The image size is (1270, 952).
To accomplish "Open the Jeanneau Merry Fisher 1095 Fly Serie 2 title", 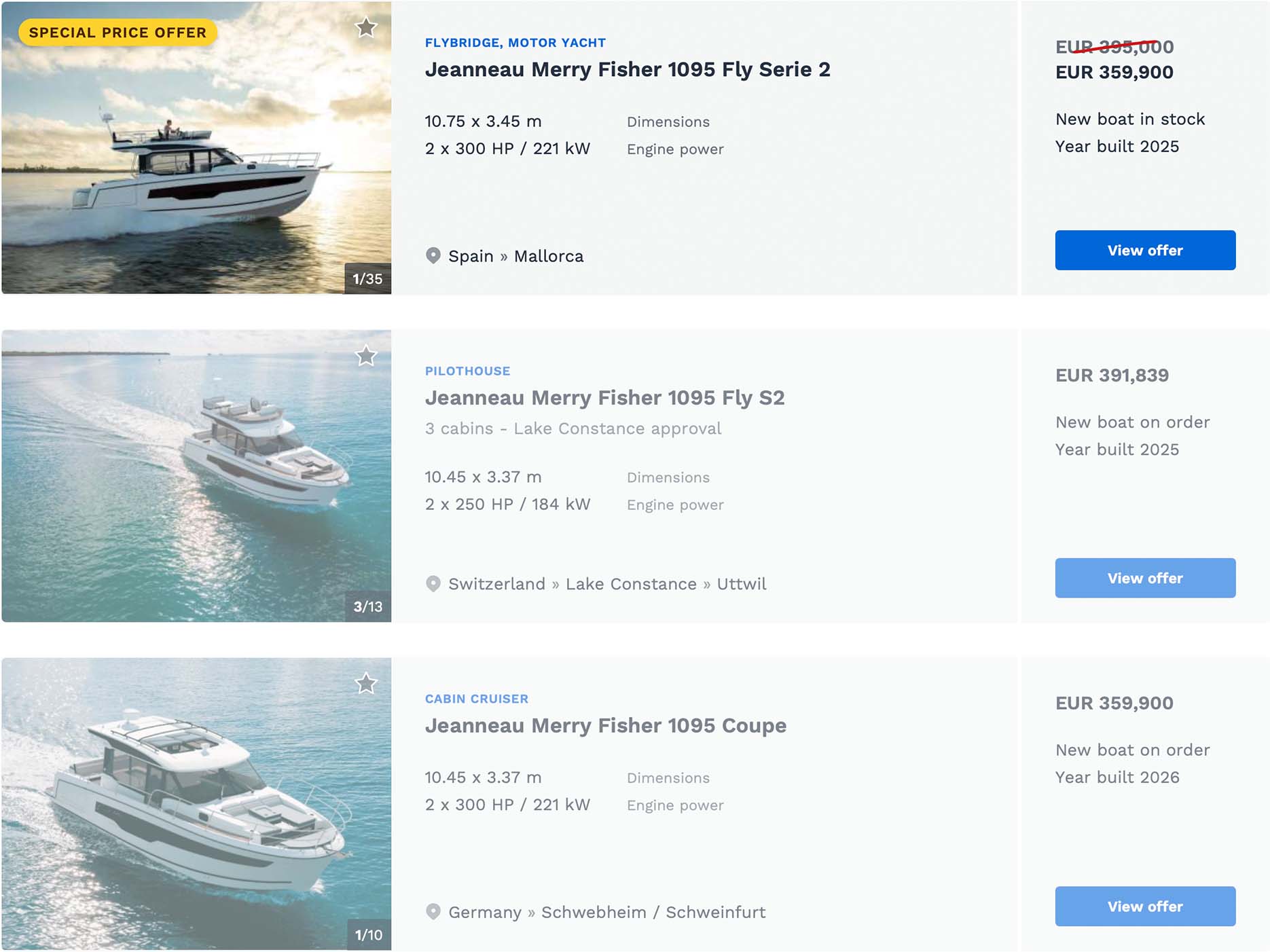I will point(627,70).
